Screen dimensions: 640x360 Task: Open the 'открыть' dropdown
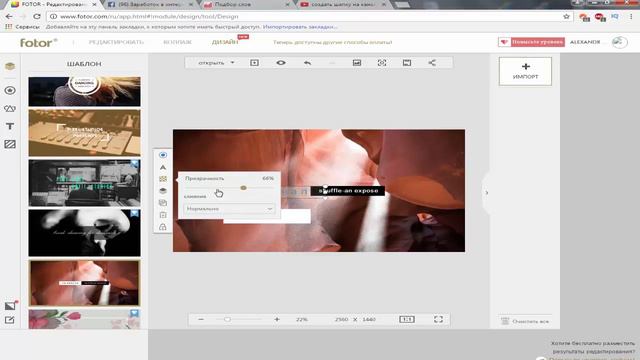216,63
